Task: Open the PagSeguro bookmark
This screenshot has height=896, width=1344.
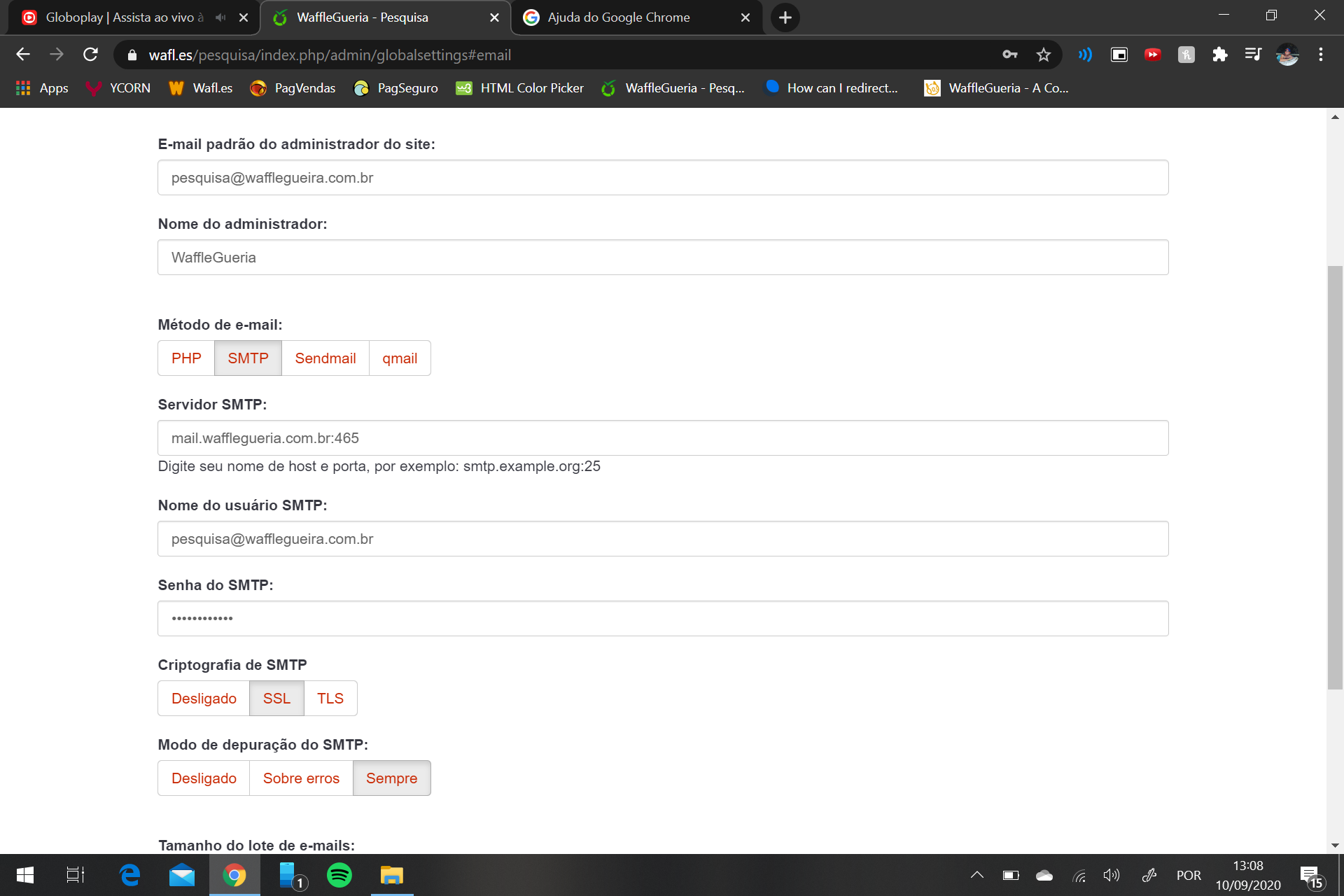Action: (396, 88)
